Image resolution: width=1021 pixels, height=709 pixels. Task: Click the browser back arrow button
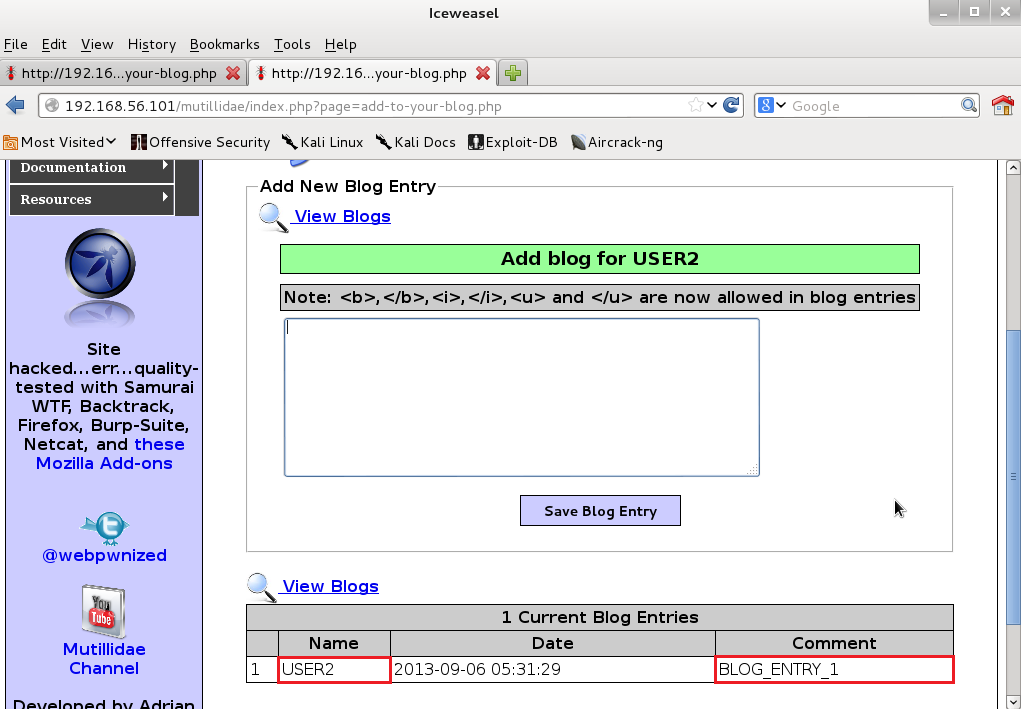[x=15, y=105]
